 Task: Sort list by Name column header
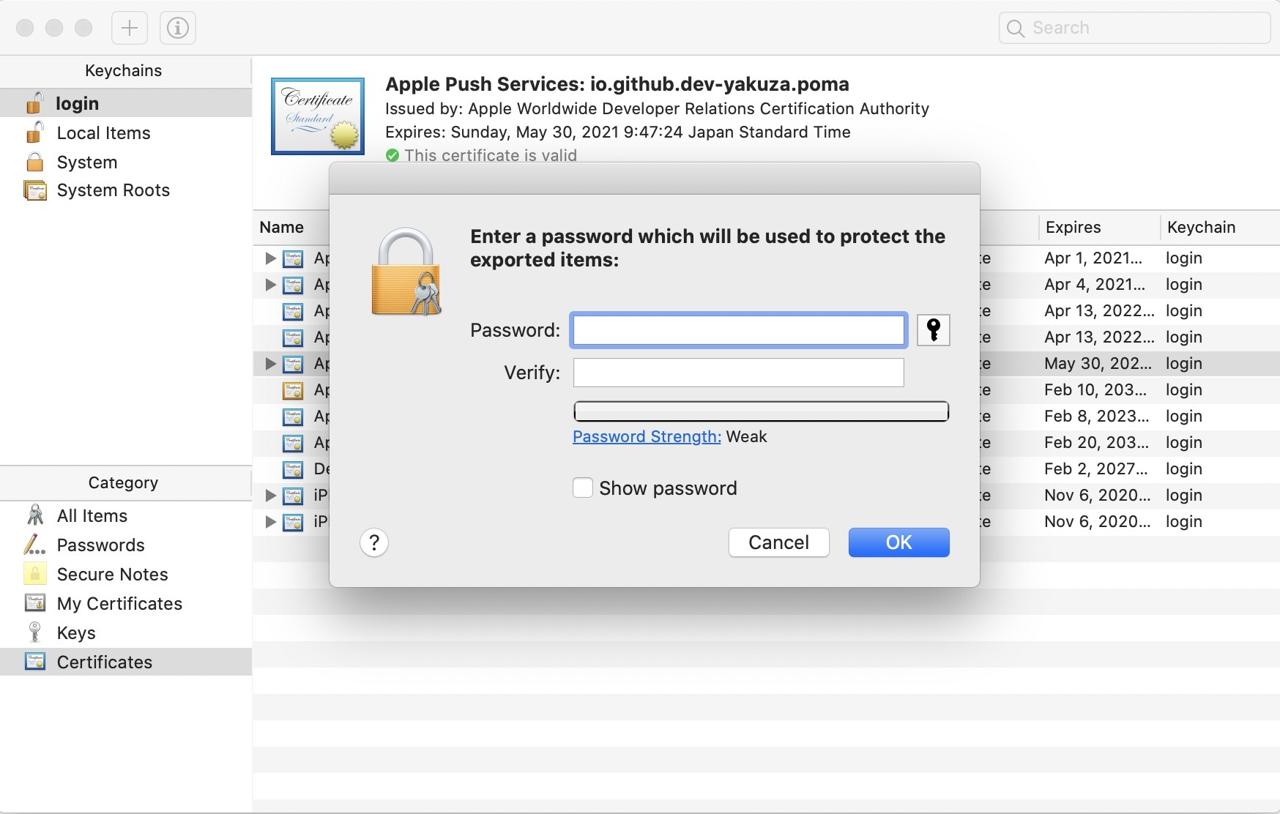click(x=282, y=227)
